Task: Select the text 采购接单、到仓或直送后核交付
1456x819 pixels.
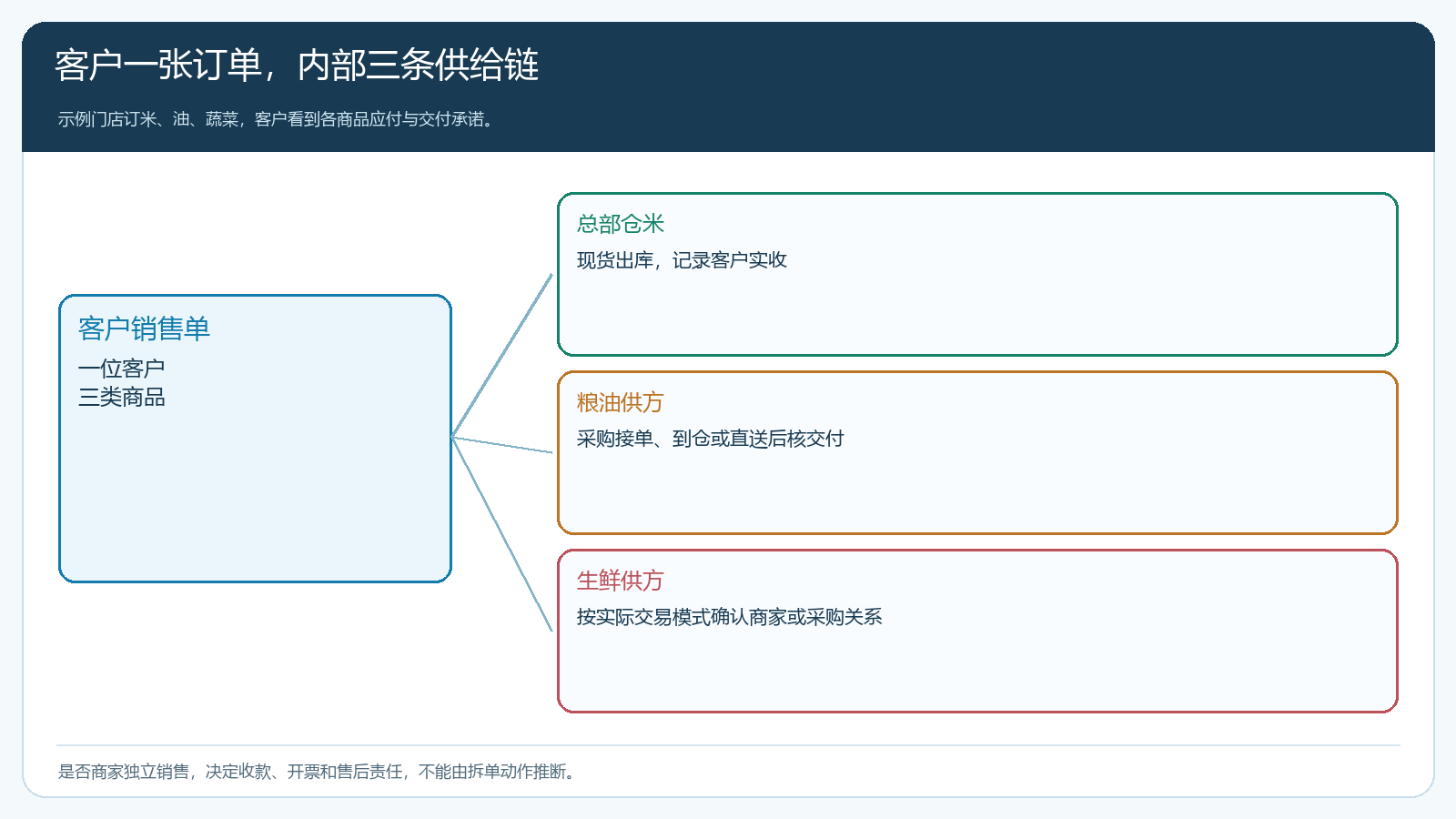Action: coord(711,439)
